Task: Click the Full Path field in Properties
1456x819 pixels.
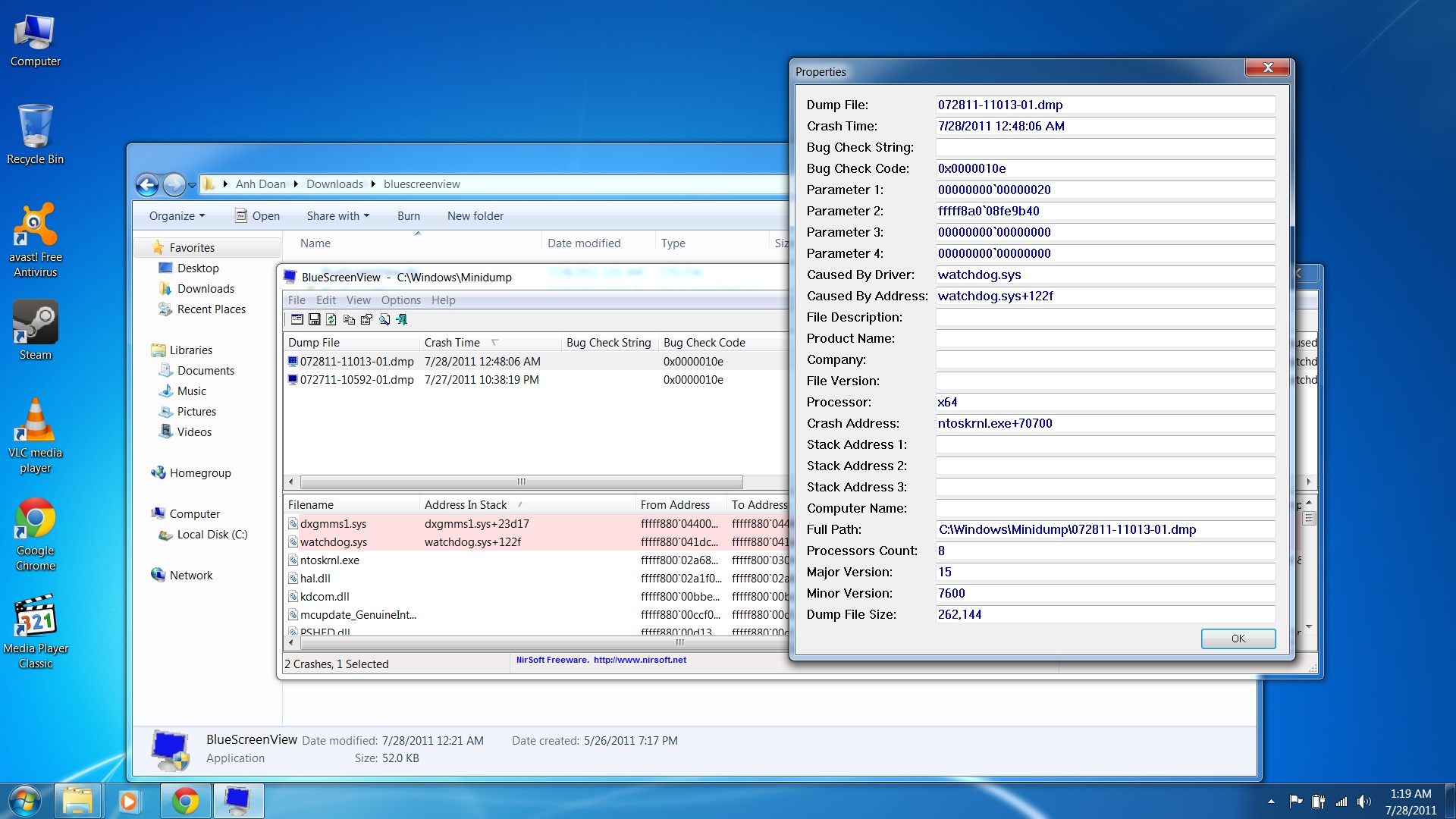Action: (1106, 529)
